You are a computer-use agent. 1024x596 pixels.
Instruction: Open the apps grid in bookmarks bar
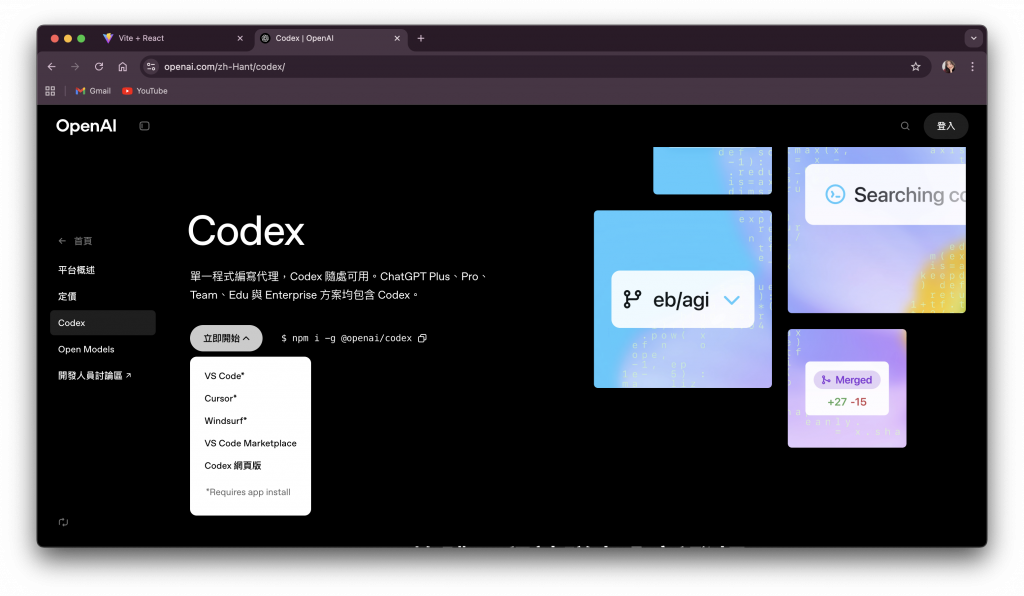[x=50, y=91]
